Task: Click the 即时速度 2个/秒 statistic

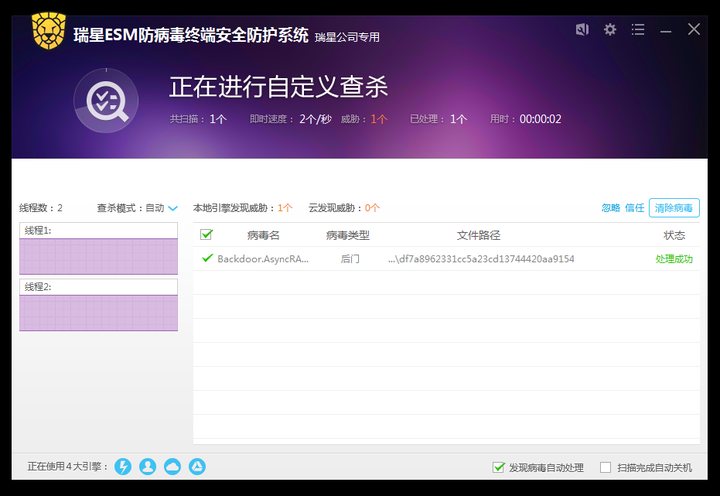Action: pyautogui.click(x=291, y=119)
